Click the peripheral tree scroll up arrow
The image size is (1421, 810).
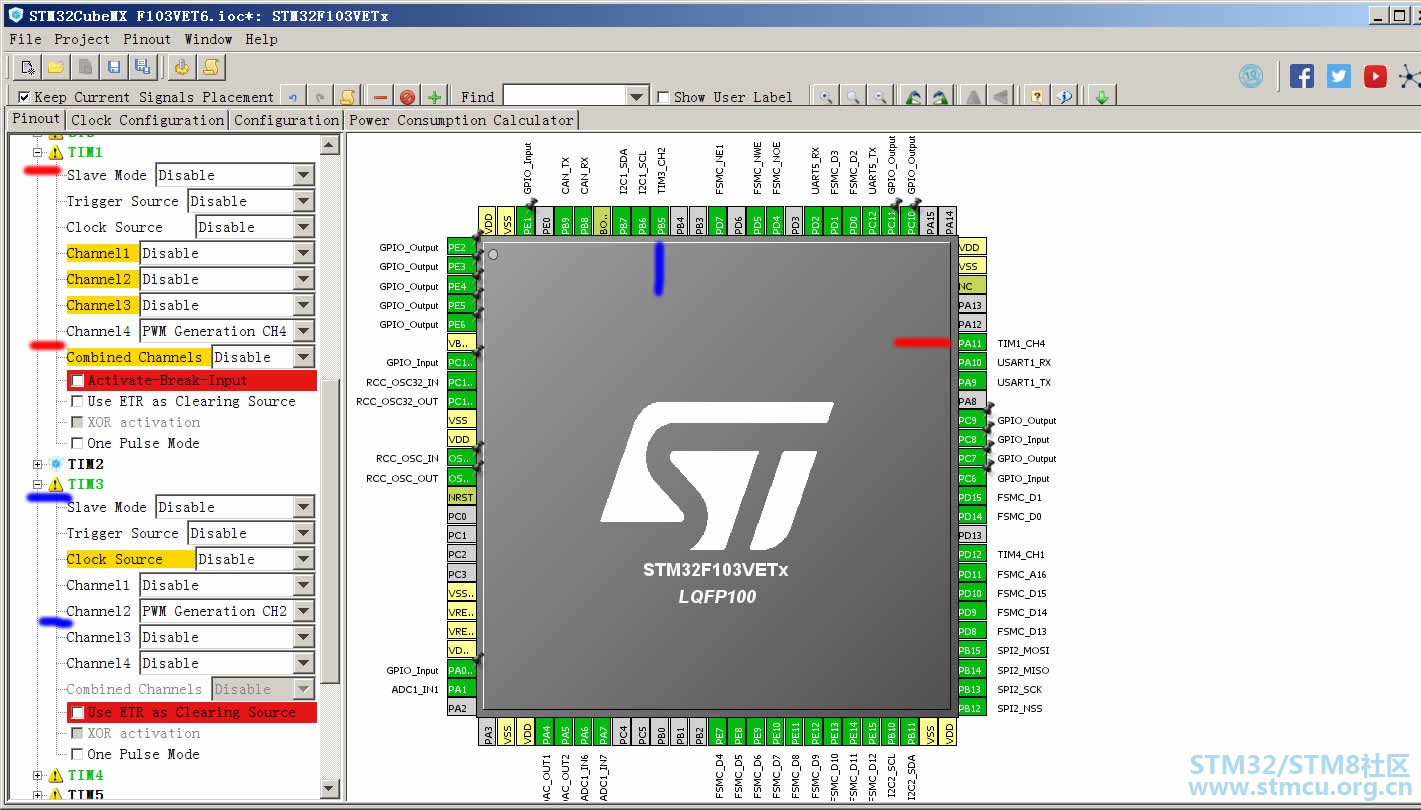330,146
